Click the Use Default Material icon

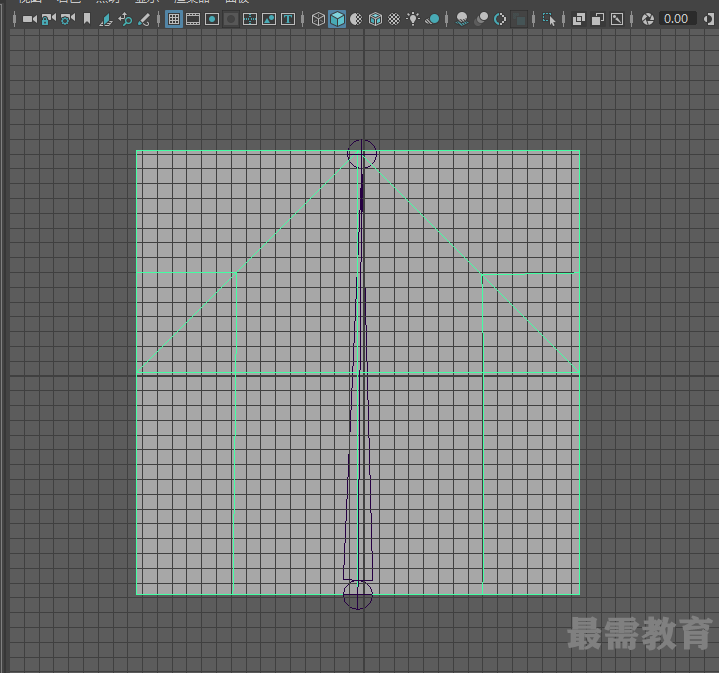tap(356, 19)
